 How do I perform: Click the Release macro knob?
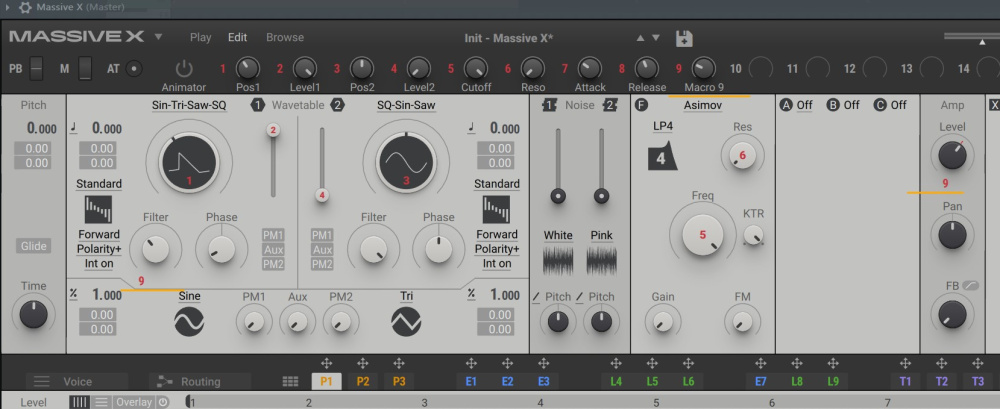647,68
